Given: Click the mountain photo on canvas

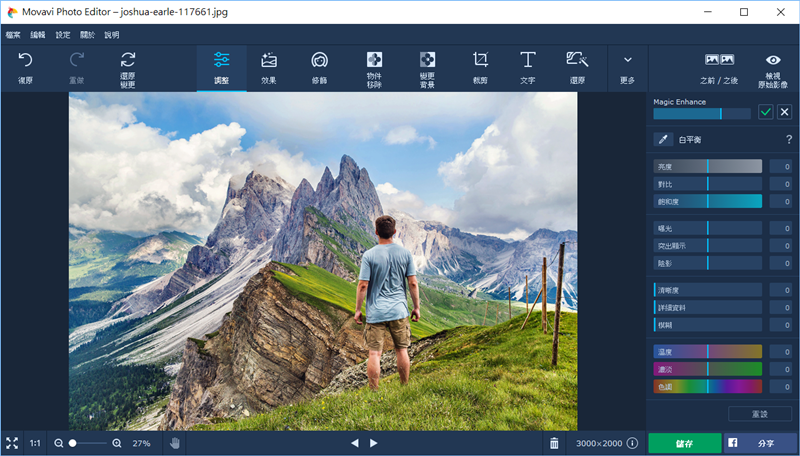Looking at the screenshot, I should (x=323, y=261).
